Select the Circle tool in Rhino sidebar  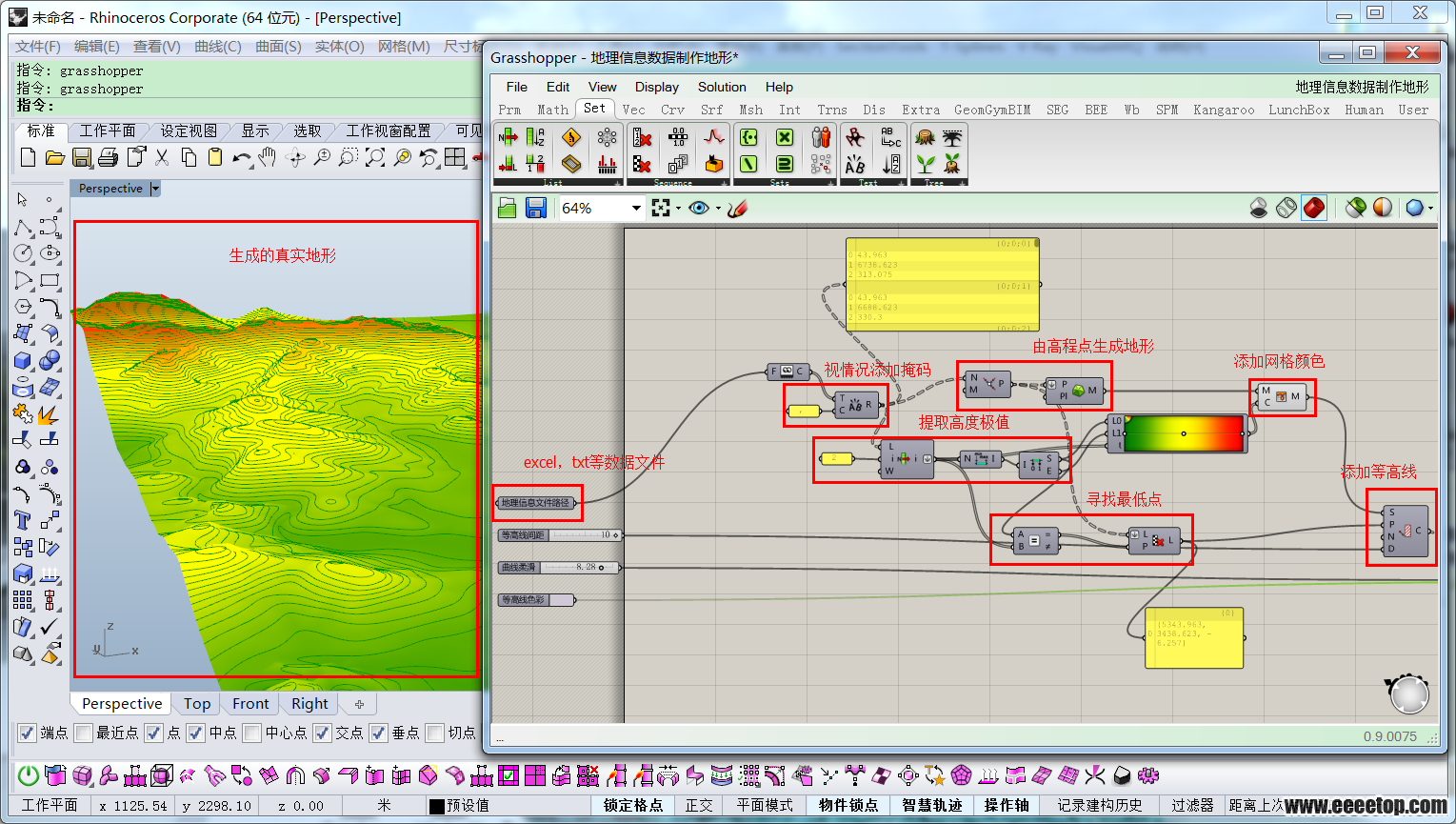[x=23, y=253]
